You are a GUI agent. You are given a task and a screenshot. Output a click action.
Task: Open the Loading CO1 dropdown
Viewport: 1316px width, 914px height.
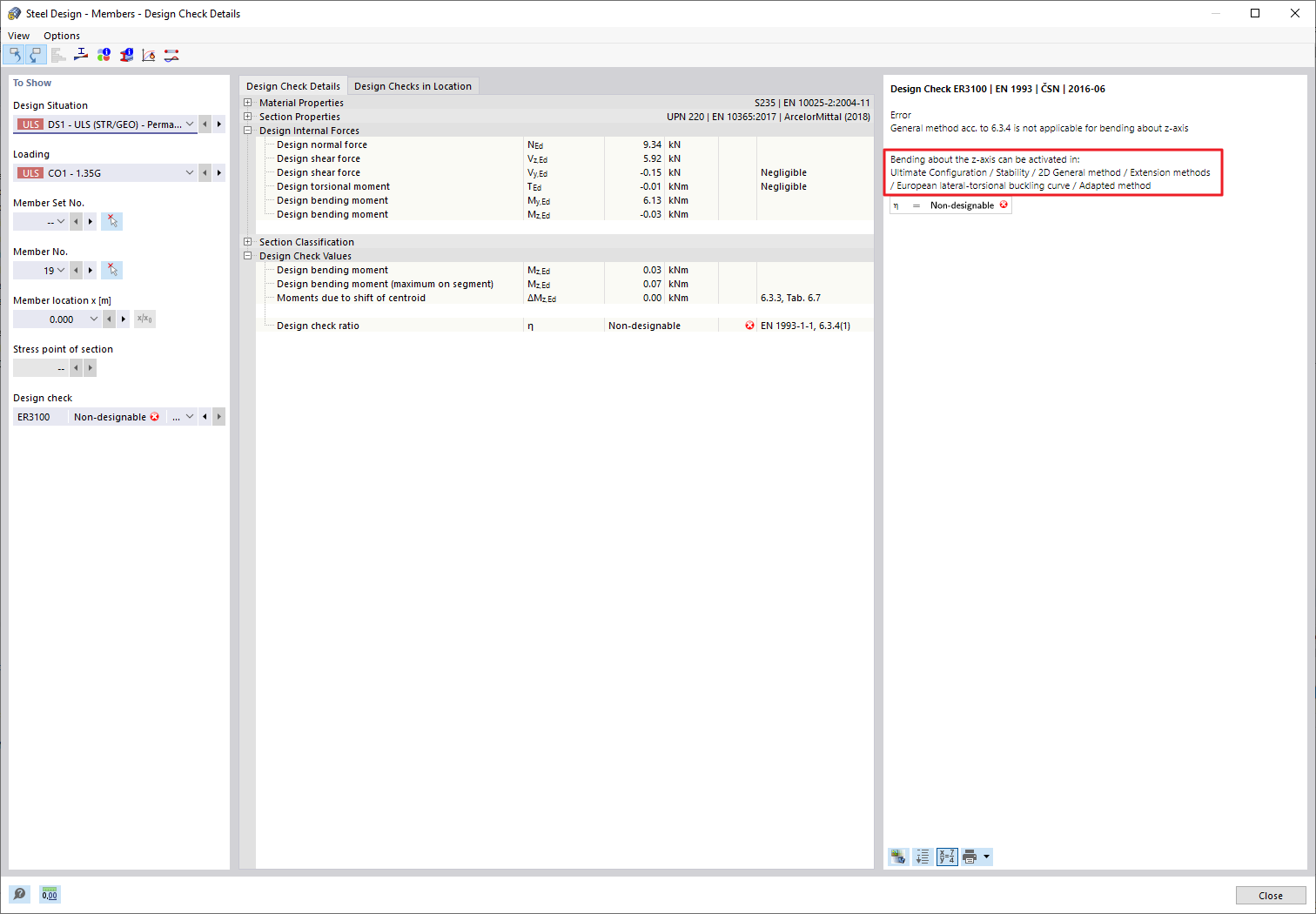pyautogui.click(x=190, y=172)
